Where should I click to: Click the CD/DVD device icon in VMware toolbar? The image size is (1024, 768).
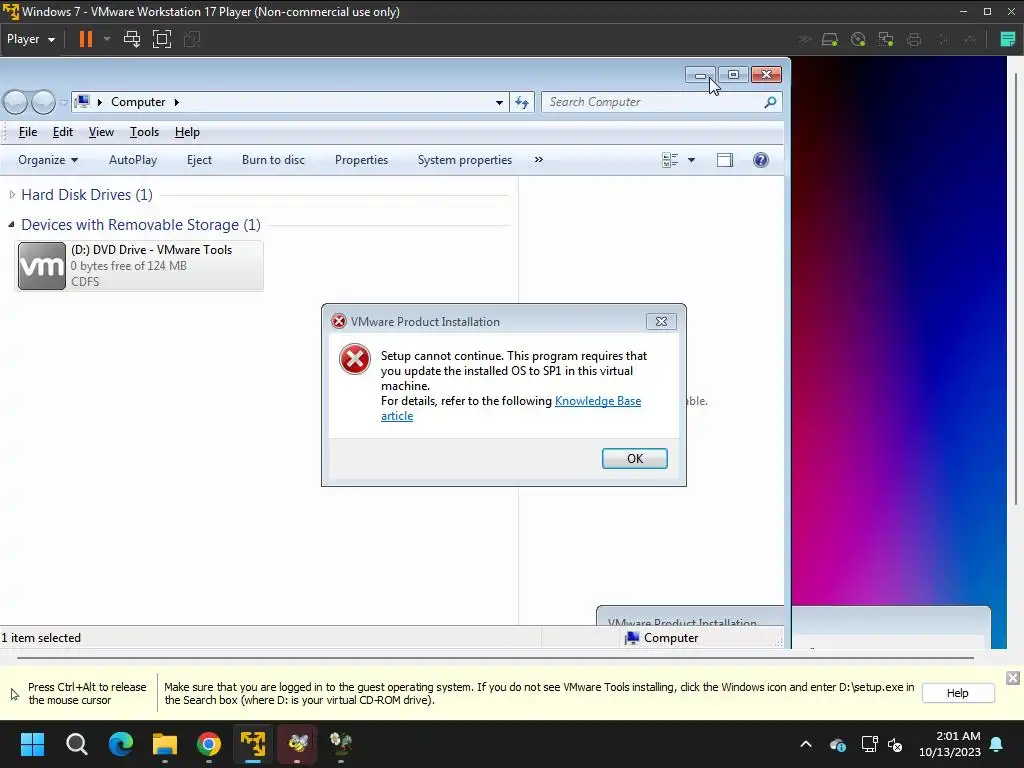pos(858,39)
